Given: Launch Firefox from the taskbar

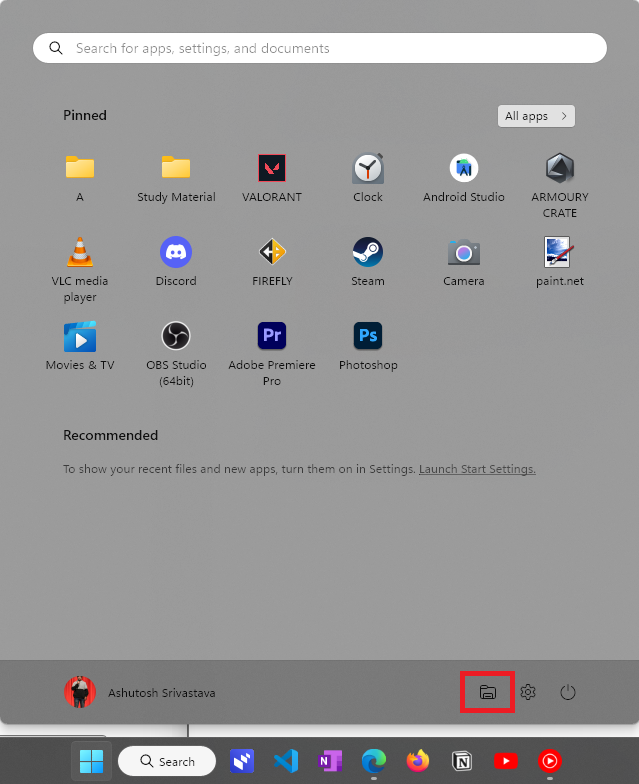Looking at the screenshot, I should [418, 761].
